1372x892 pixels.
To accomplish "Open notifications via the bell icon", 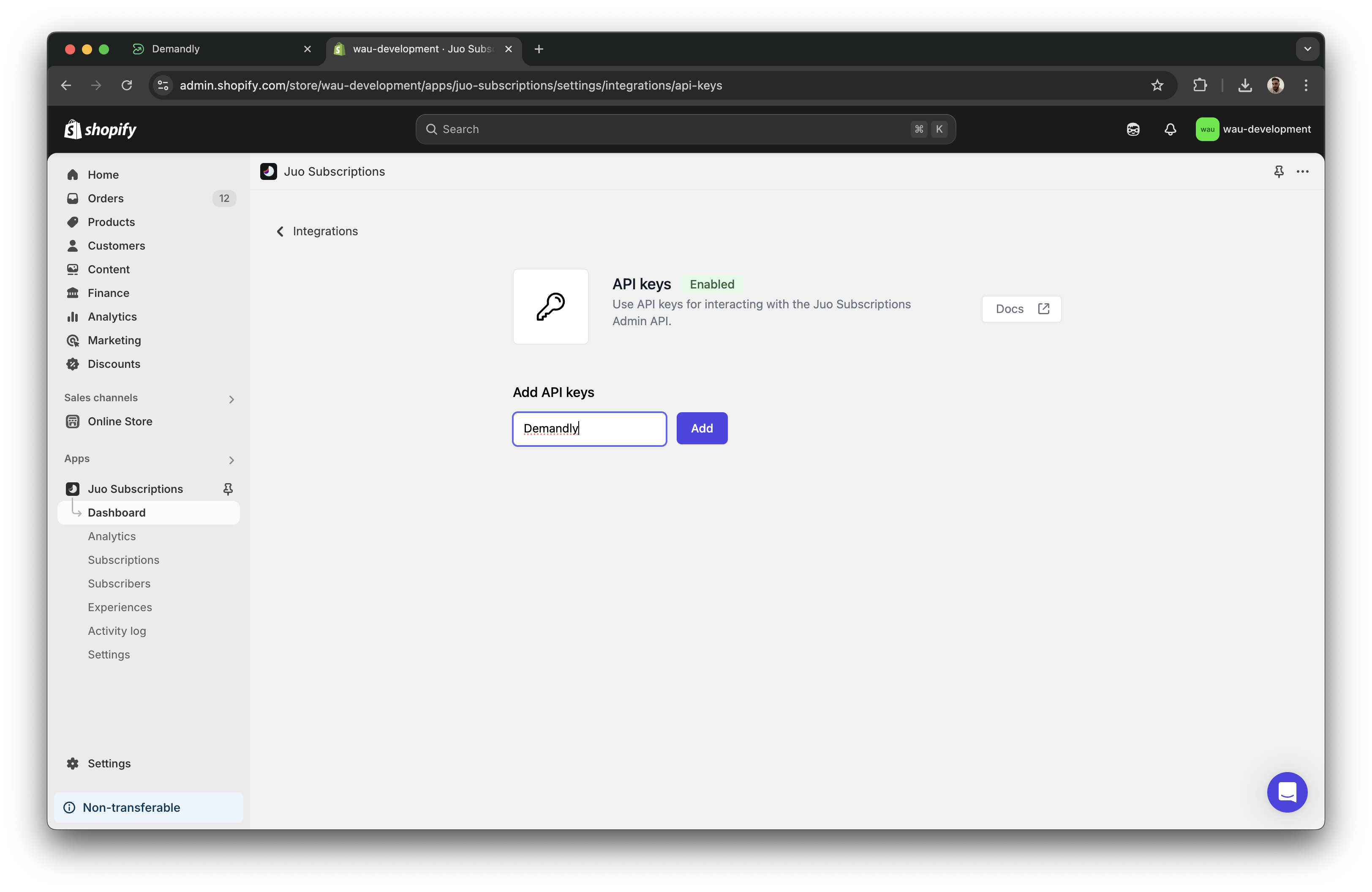I will pyautogui.click(x=1170, y=129).
